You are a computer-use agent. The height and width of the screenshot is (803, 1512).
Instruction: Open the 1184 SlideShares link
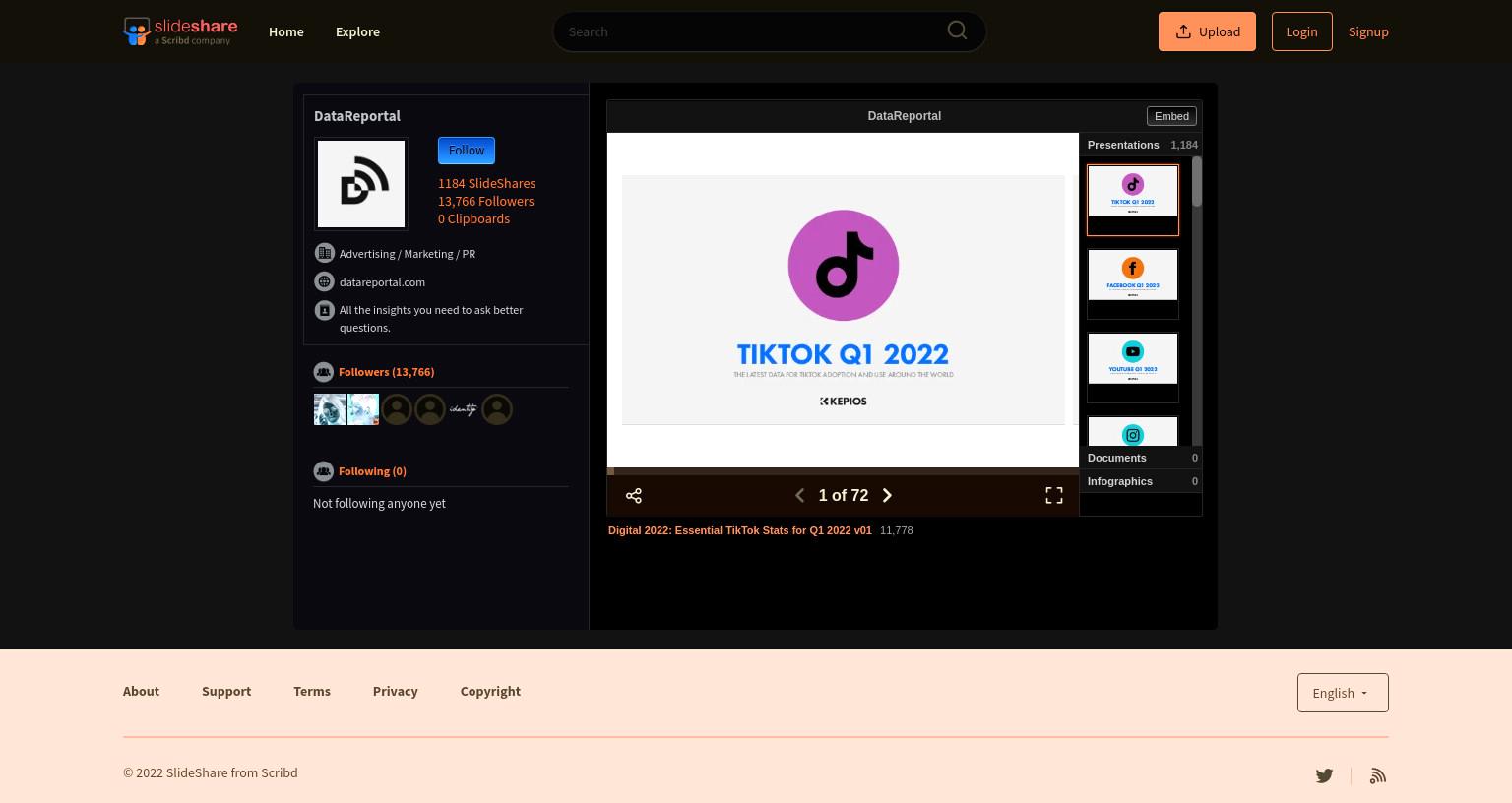point(486,183)
